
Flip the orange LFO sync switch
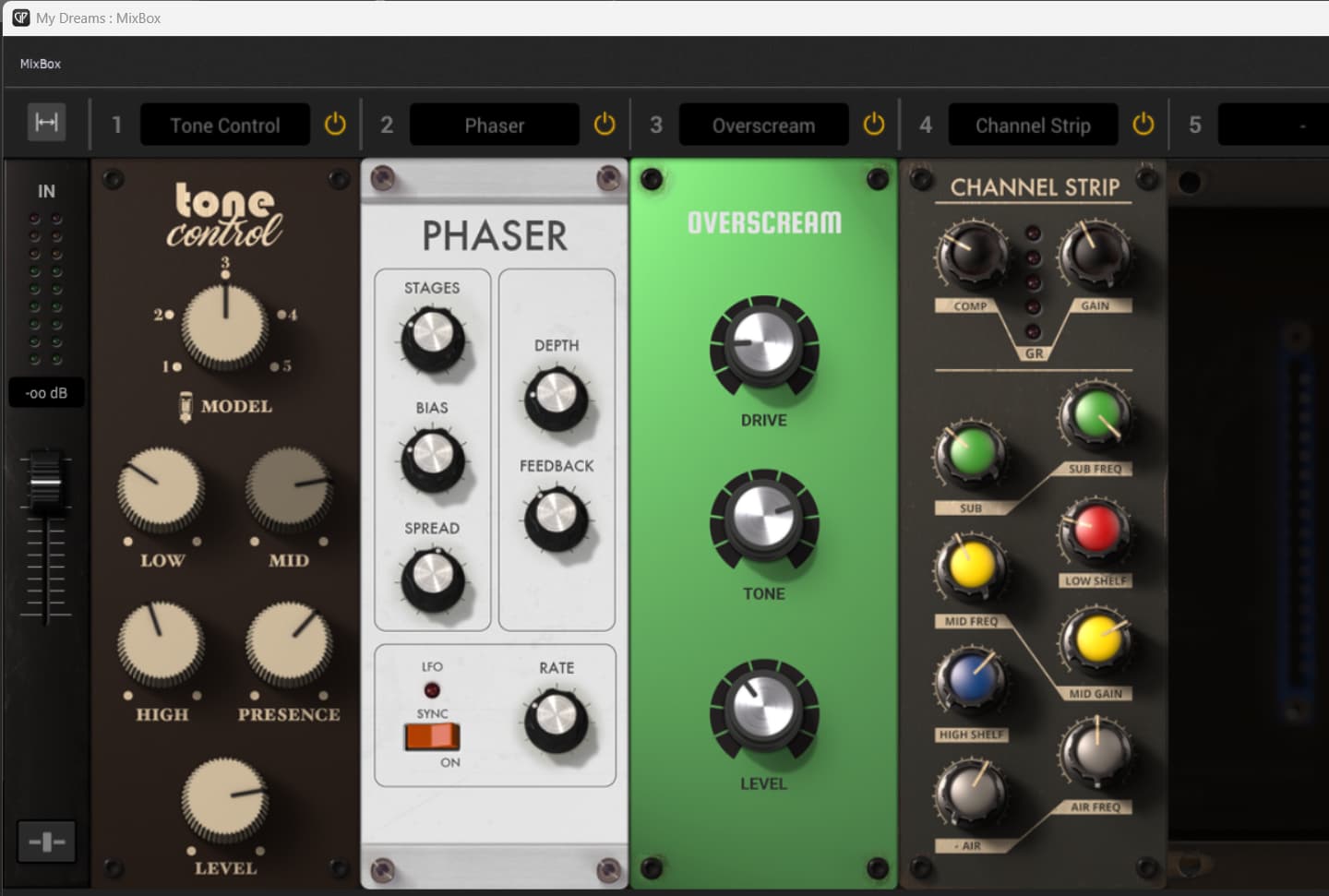[432, 736]
